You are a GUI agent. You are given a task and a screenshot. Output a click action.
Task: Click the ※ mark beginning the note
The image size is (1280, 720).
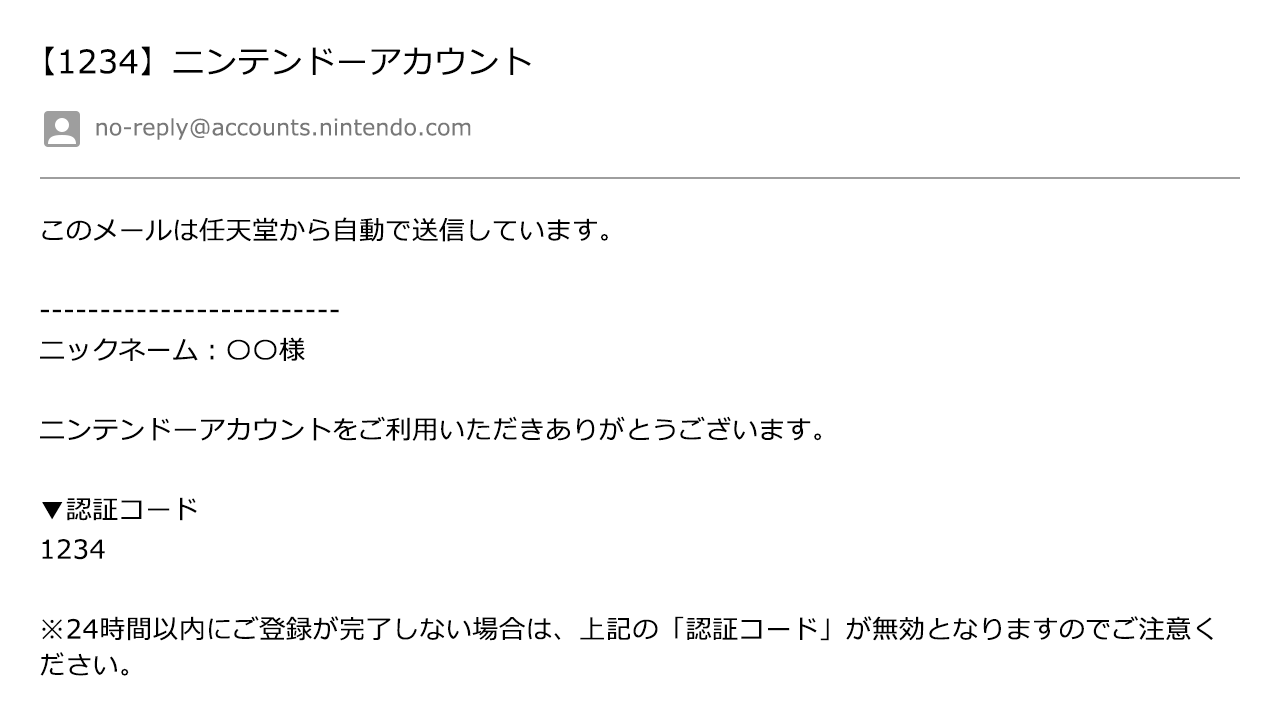[x=52, y=630]
